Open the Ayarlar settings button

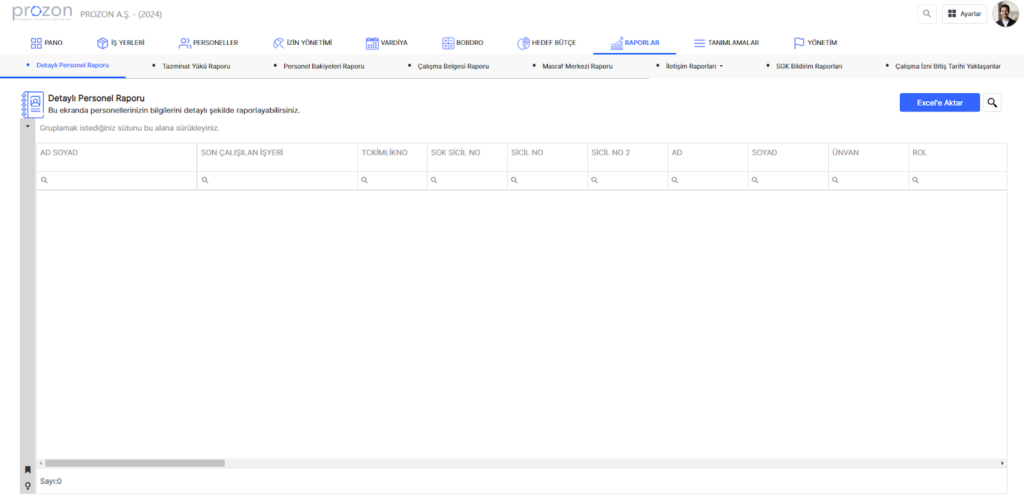click(964, 14)
